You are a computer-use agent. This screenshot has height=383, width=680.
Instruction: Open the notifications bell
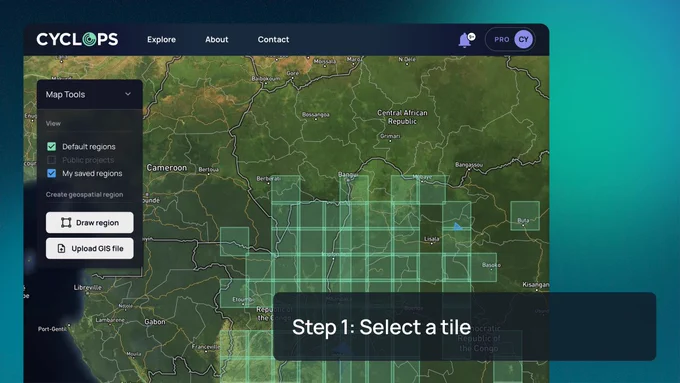coord(464,40)
